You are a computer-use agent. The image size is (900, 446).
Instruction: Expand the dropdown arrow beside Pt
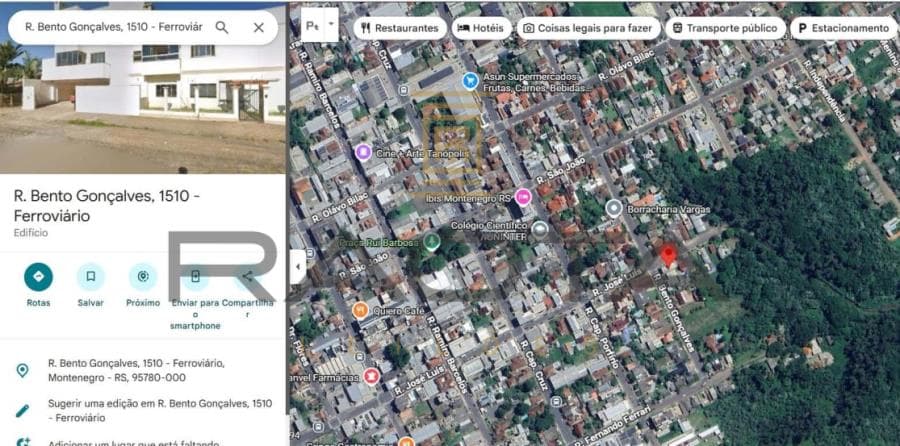pyautogui.click(x=331, y=25)
